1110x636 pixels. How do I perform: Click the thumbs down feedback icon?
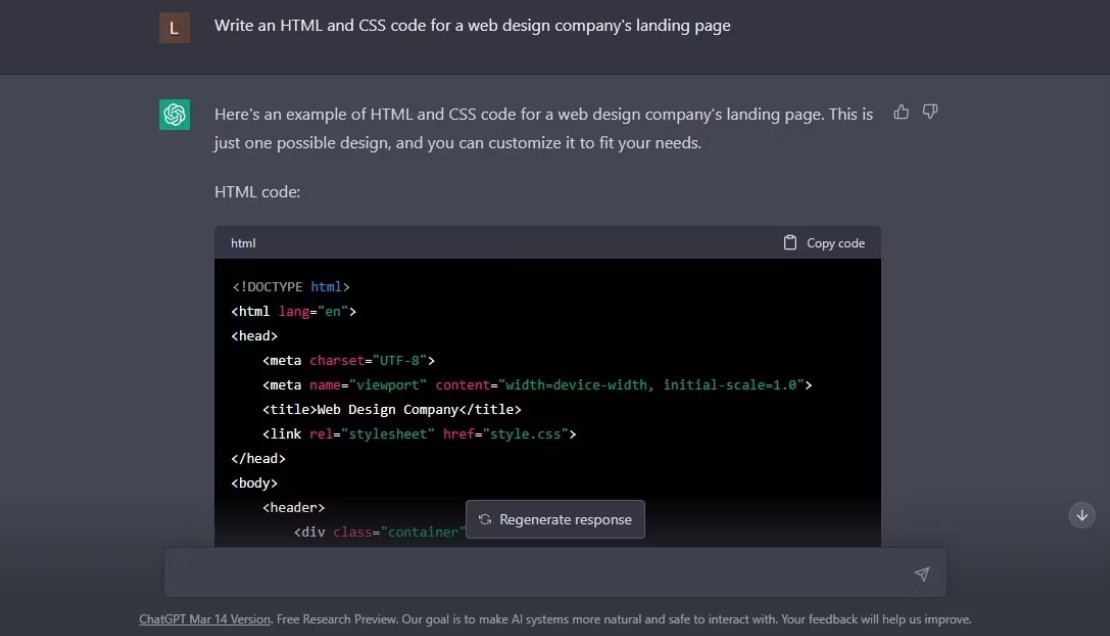tap(930, 112)
